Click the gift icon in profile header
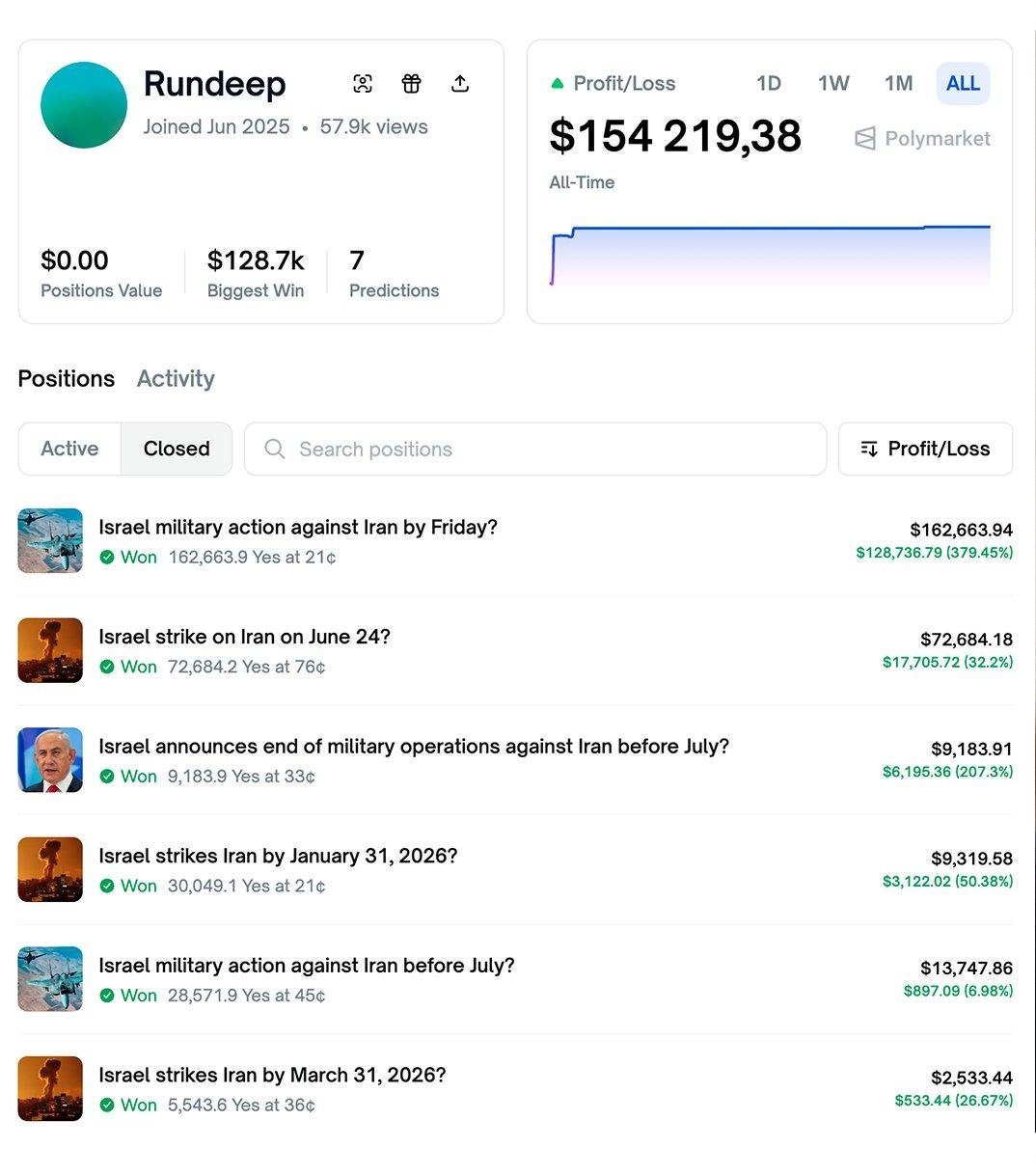This screenshot has width=1036, height=1175. click(412, 84)
